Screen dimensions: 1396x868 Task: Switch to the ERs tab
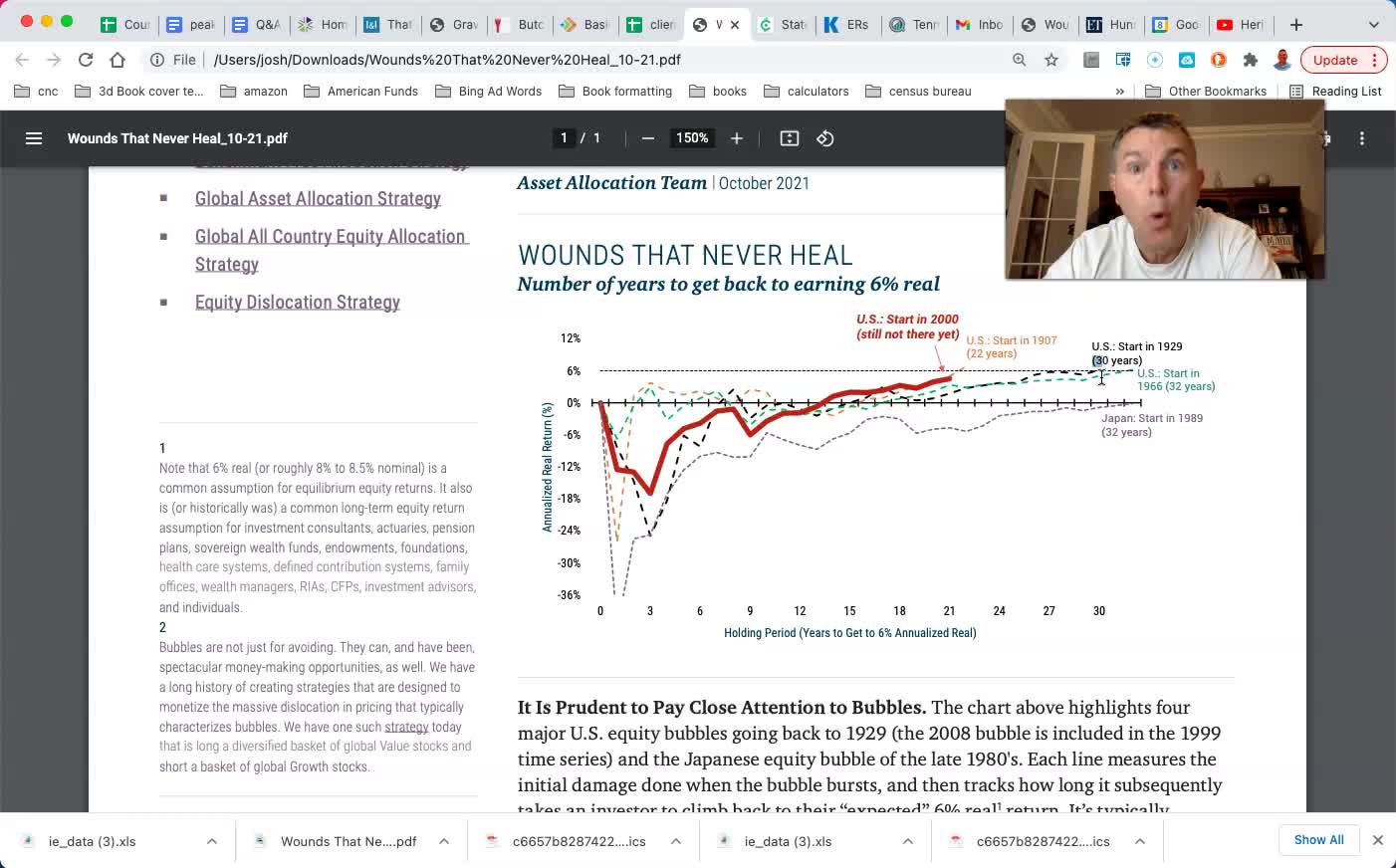point(847,25)
